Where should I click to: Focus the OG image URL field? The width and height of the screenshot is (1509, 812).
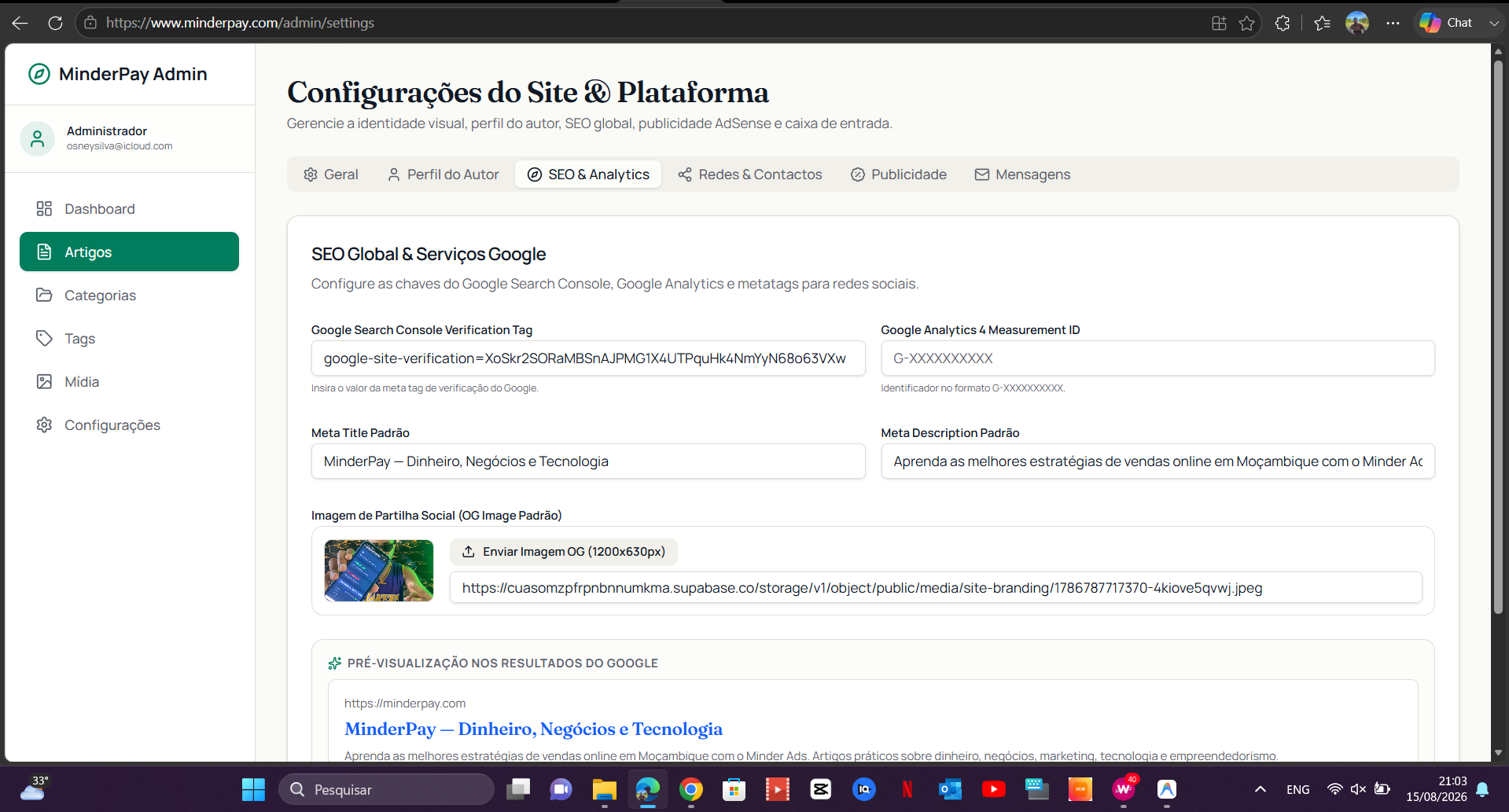(936, 588)
